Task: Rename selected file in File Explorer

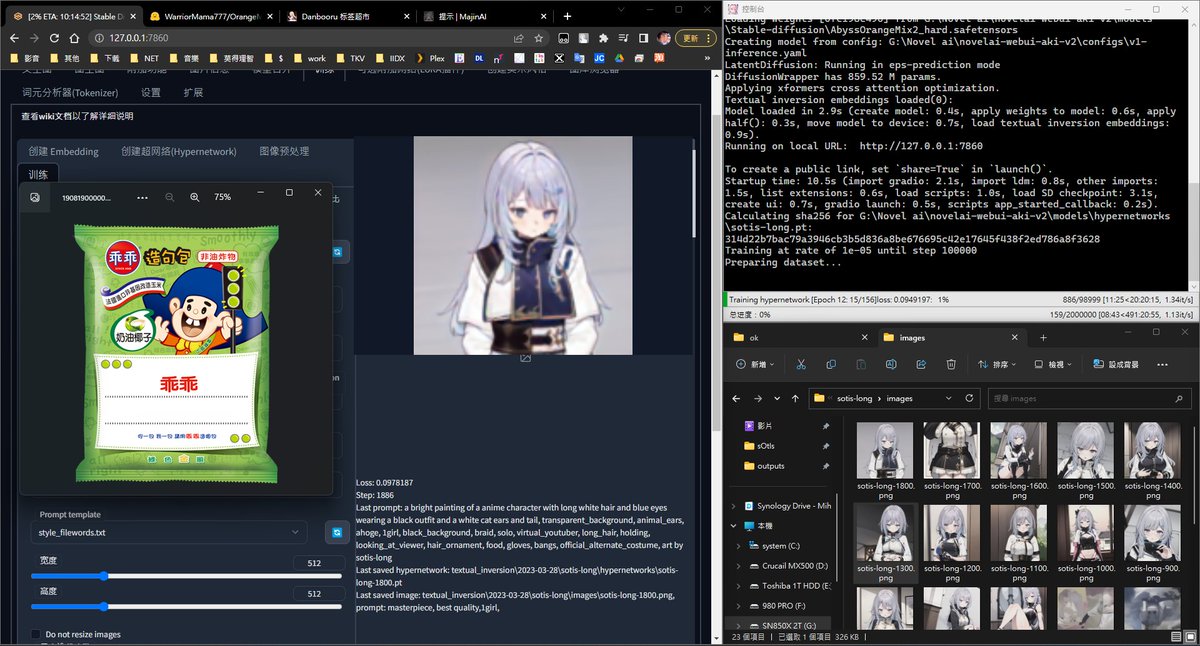Action: (x=891, y=364)
